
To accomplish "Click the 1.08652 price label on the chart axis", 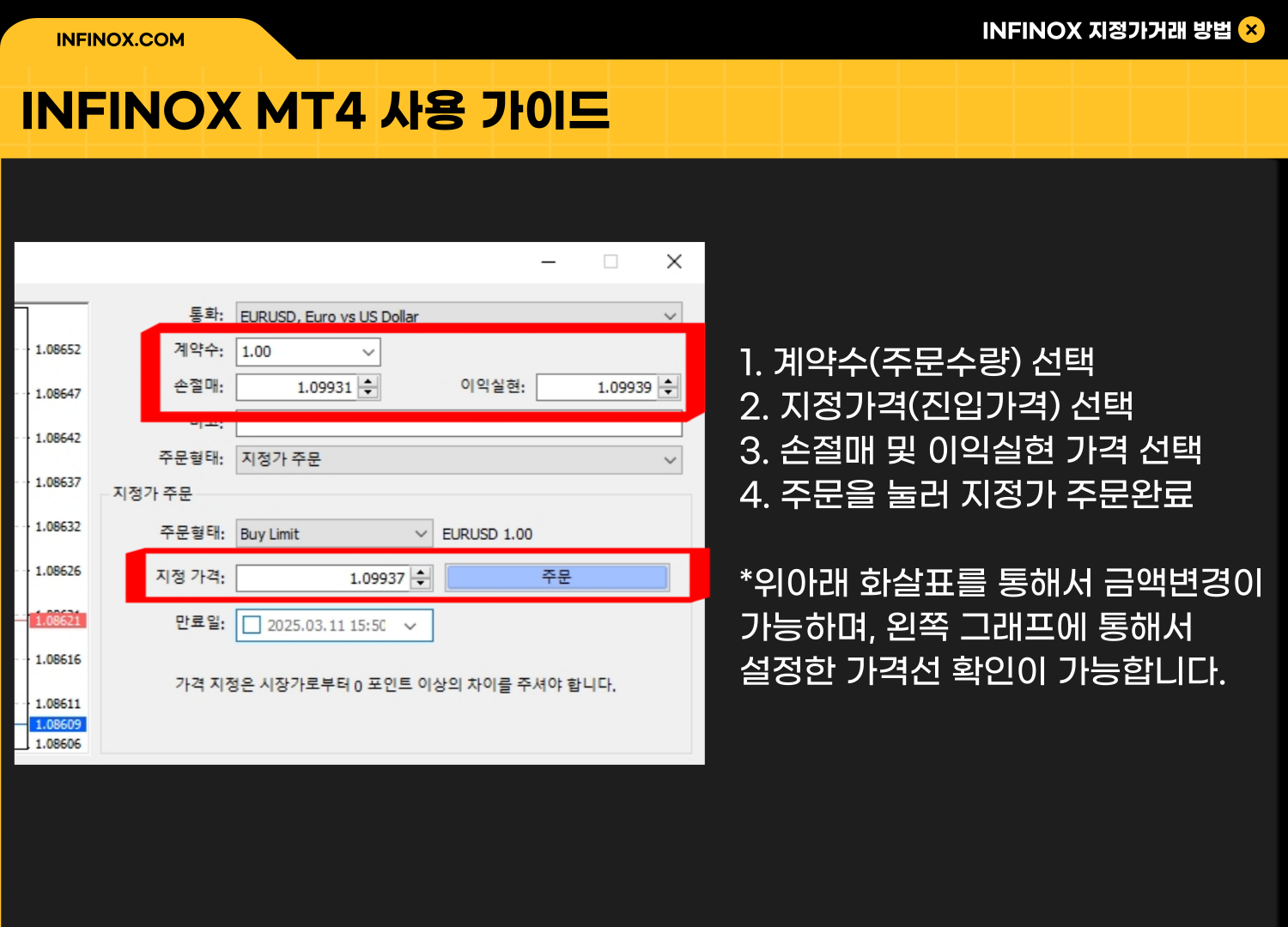I will coord(58,349).
